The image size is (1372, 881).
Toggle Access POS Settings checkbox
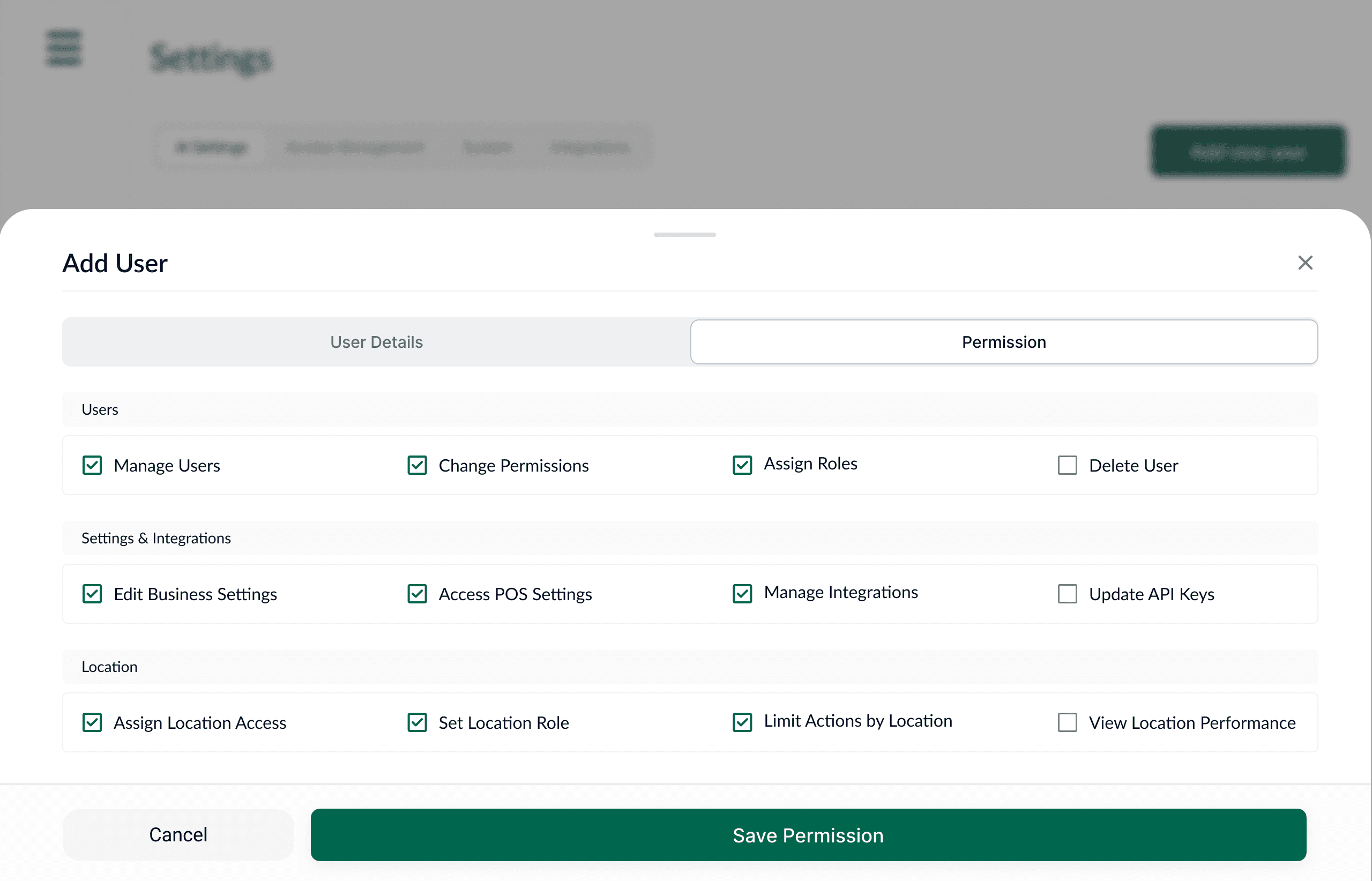tap(417, 594)
